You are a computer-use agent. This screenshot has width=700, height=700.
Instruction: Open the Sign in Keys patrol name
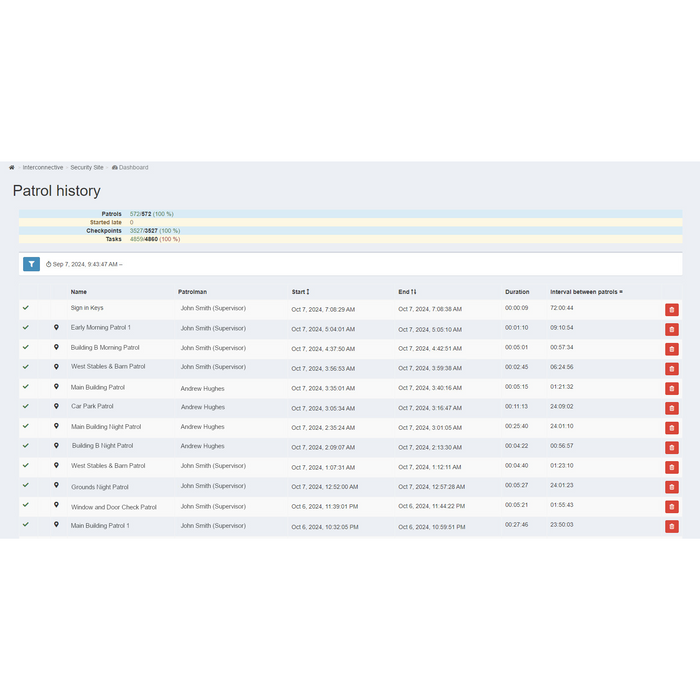(87, 308)
